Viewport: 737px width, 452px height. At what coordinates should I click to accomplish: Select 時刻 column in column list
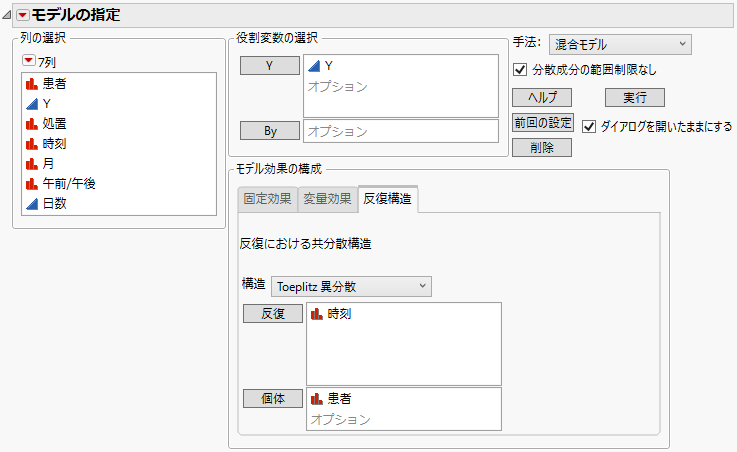[x=55, y=143]
